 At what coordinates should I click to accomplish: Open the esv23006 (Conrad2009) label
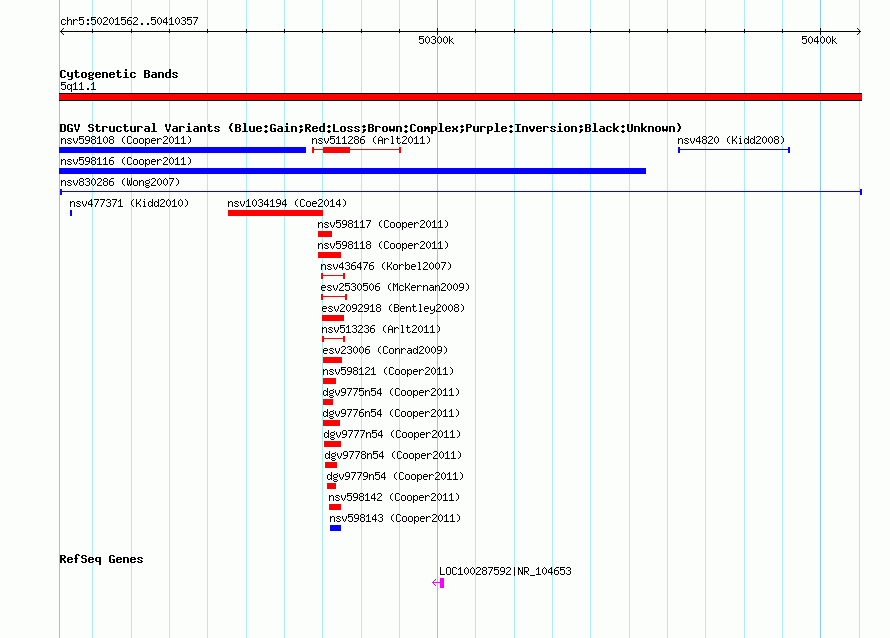[x=385, y=350]
